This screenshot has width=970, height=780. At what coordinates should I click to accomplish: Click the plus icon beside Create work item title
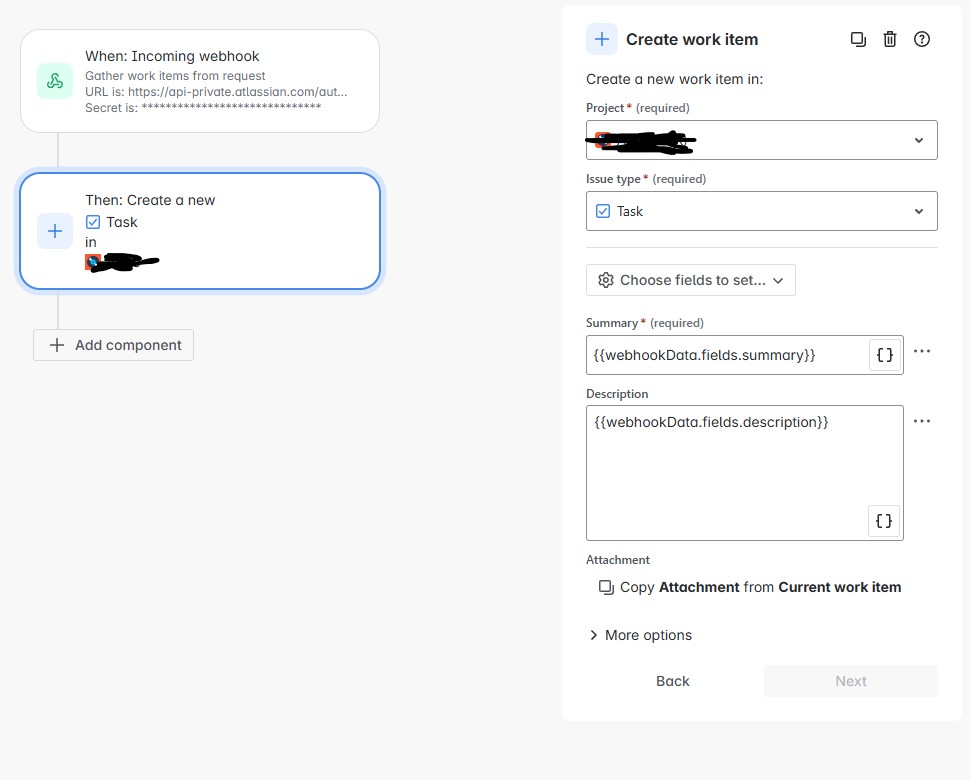pyautogui.click(x=601, y=39)
